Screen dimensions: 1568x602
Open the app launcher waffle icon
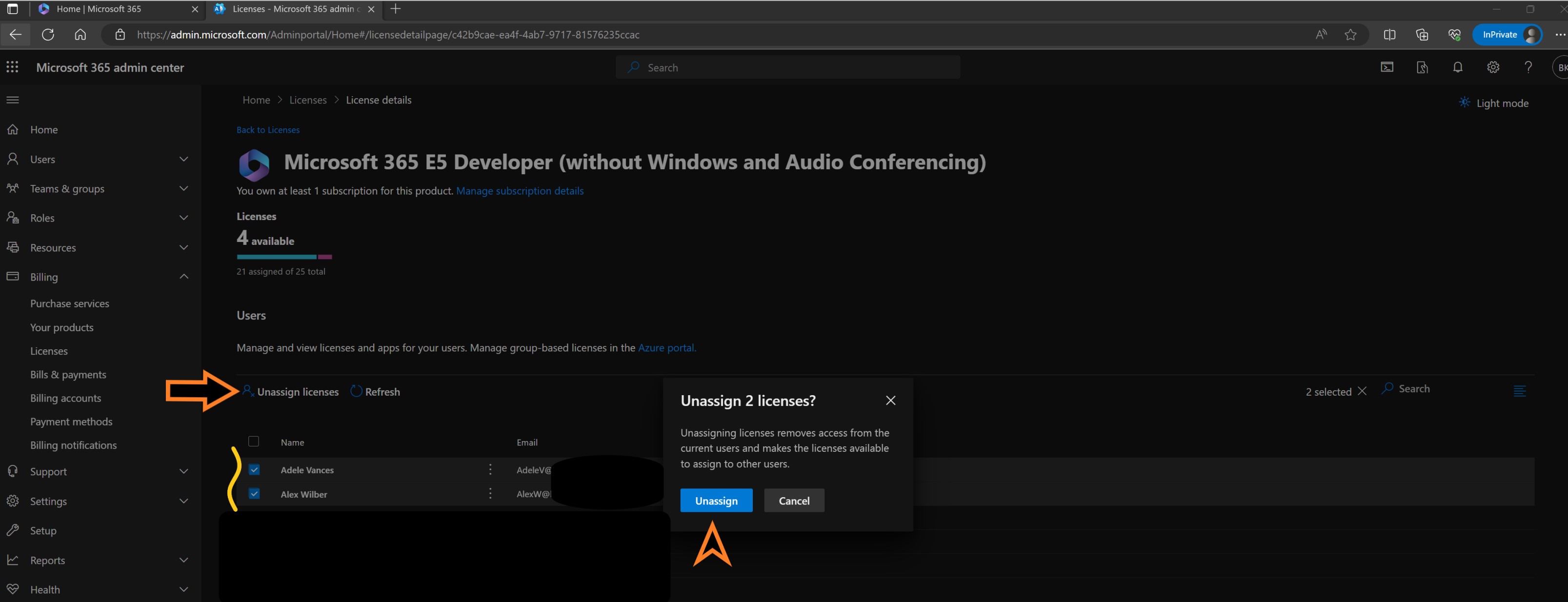(12, 67)
